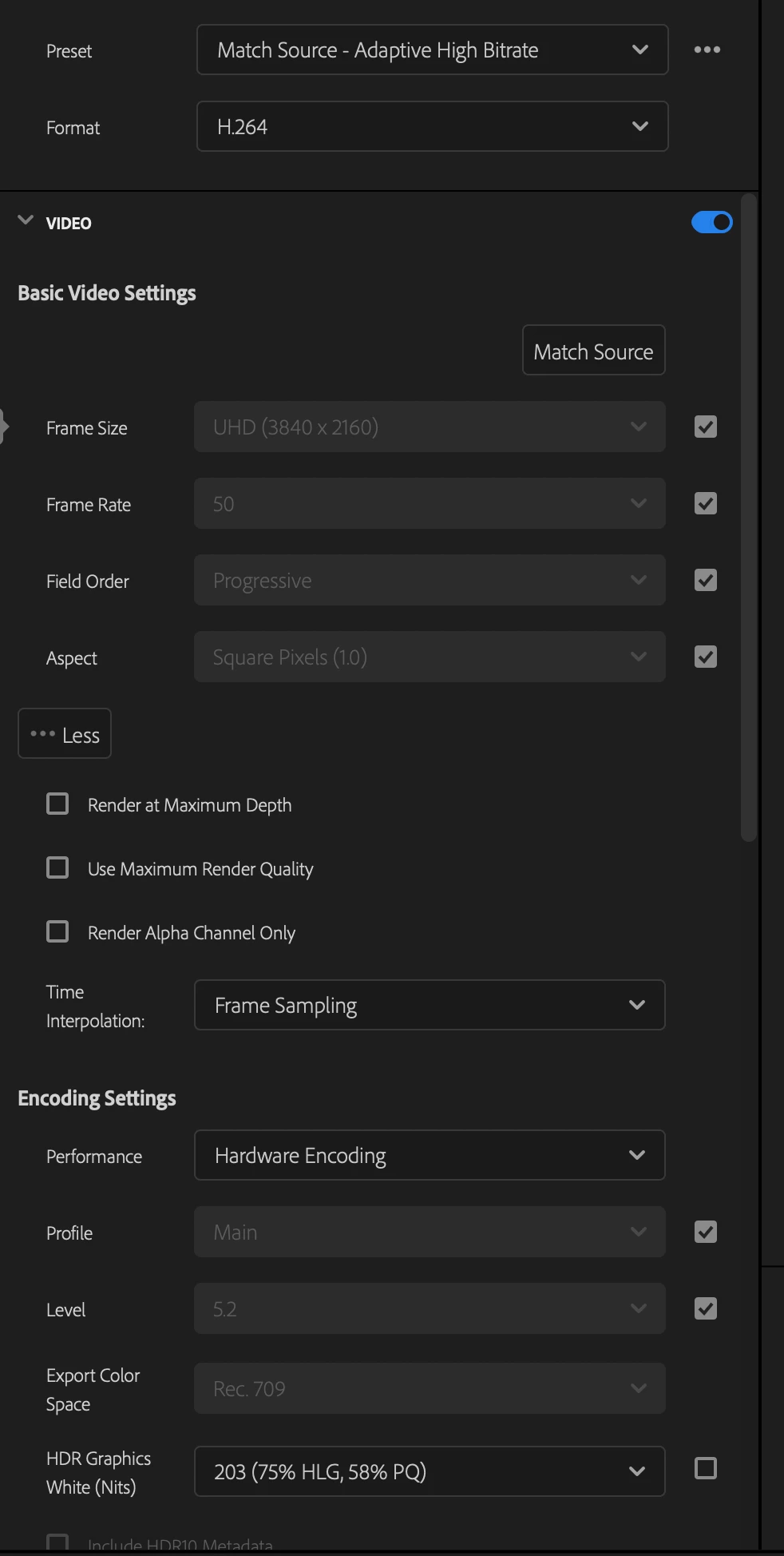This screenshot has height=1556, width=784.
Task: Collapse the VIDEO section chevron
Action: coord(26,220)
